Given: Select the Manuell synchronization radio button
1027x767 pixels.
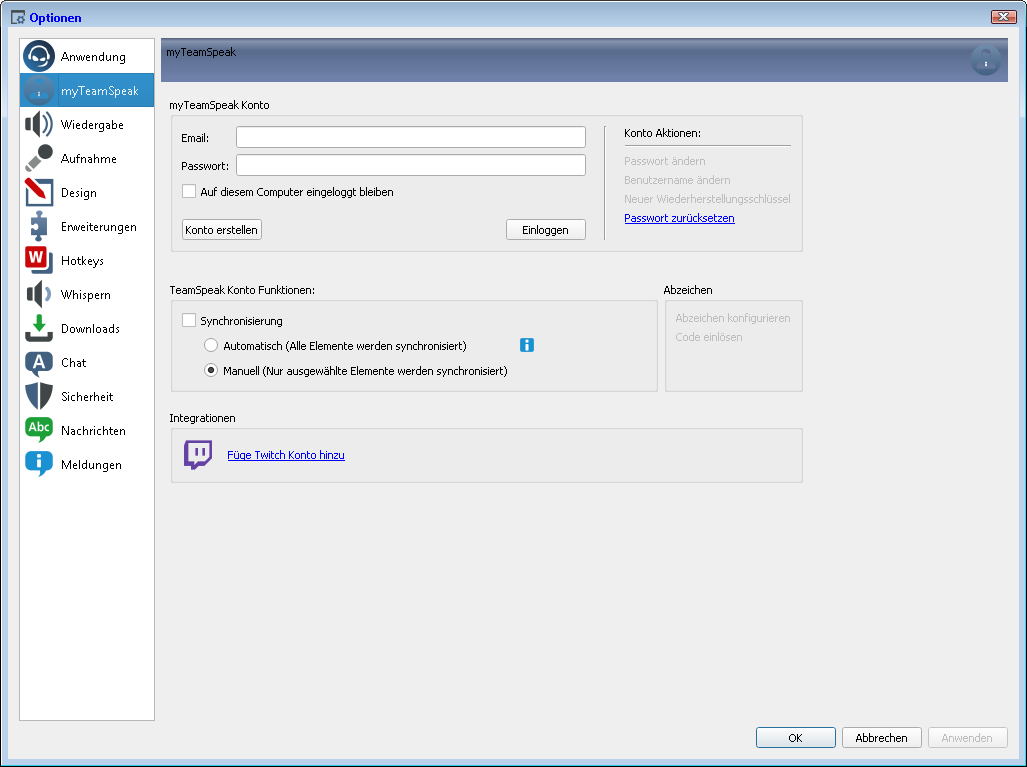Looking at the screenshot, I should [211, 370].
